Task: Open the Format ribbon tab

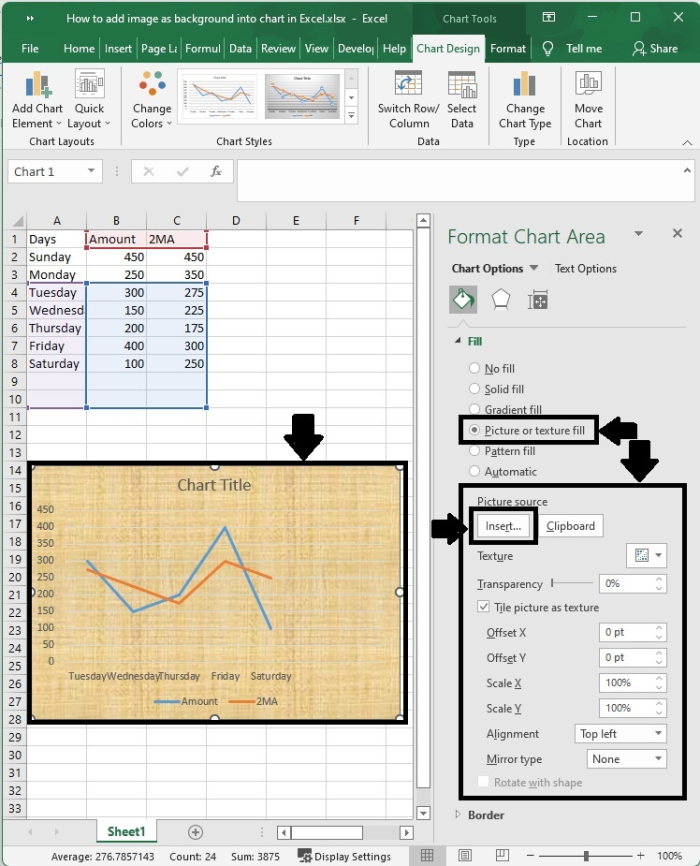Action: [x=508, y=49]
